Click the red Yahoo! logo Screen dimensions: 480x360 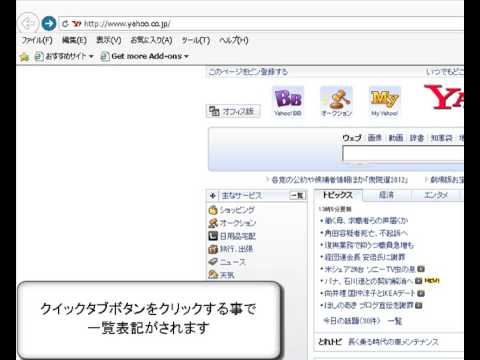[x=443, y=97]
